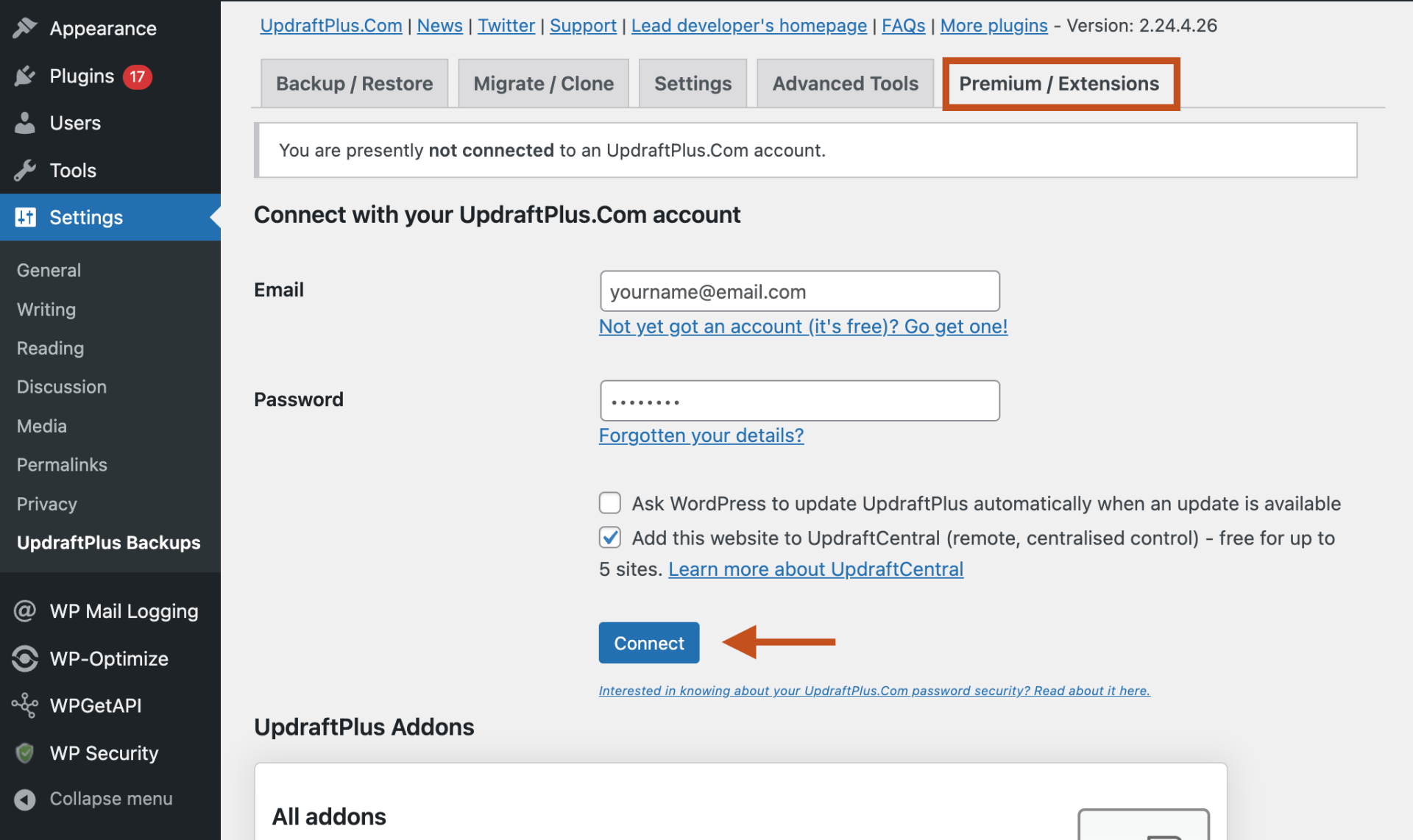Click the Tools wrench icon
The width and height of the screenshot is (1413, 840).
coord(25,170)
